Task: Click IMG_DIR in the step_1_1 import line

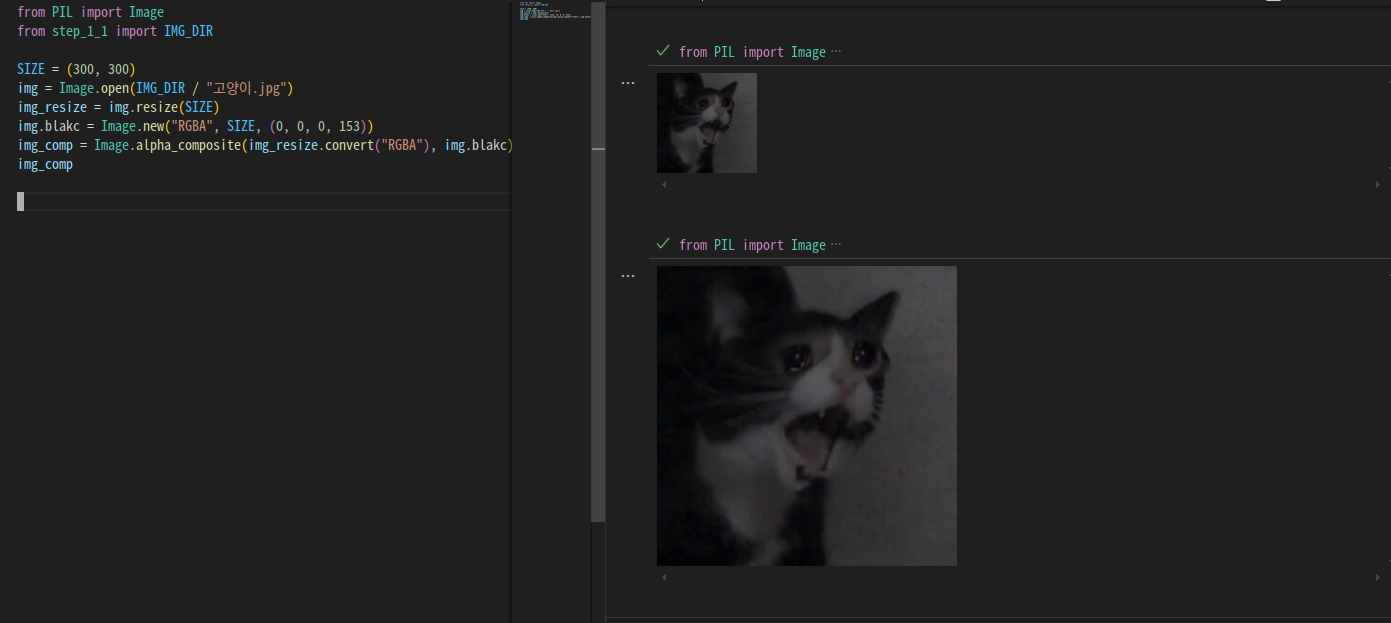Action: coord(188,31)
